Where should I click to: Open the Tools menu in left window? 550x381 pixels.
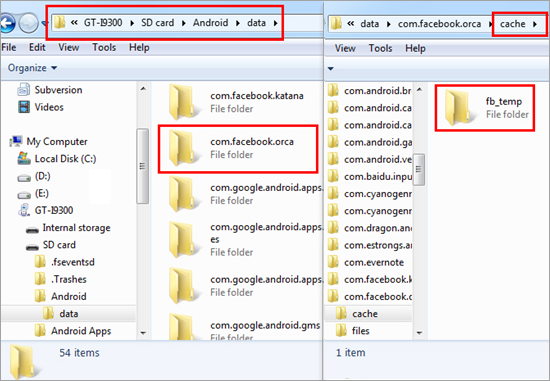tap(104, 47)
